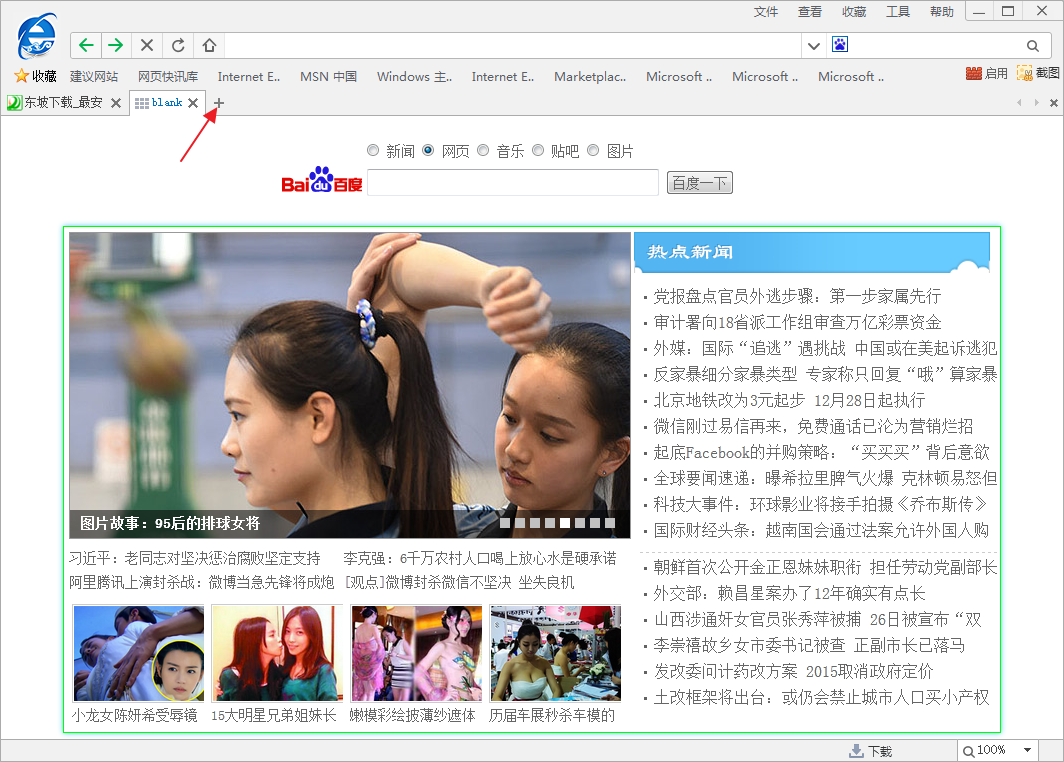Viewport: 1064px width, 762px height.
Task: Select the 音乐 radio button
Action: [482, 150]
